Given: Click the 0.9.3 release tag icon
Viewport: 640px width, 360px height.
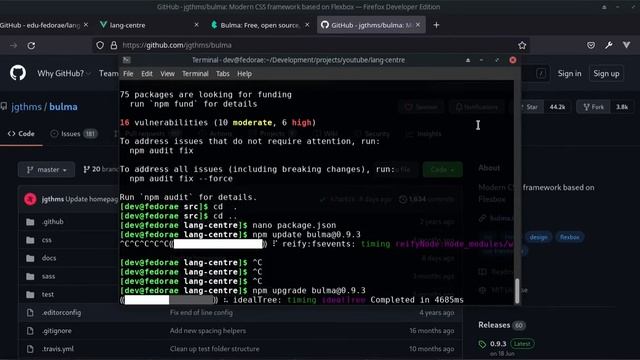Looking at the screenshot, I should 482,344.
